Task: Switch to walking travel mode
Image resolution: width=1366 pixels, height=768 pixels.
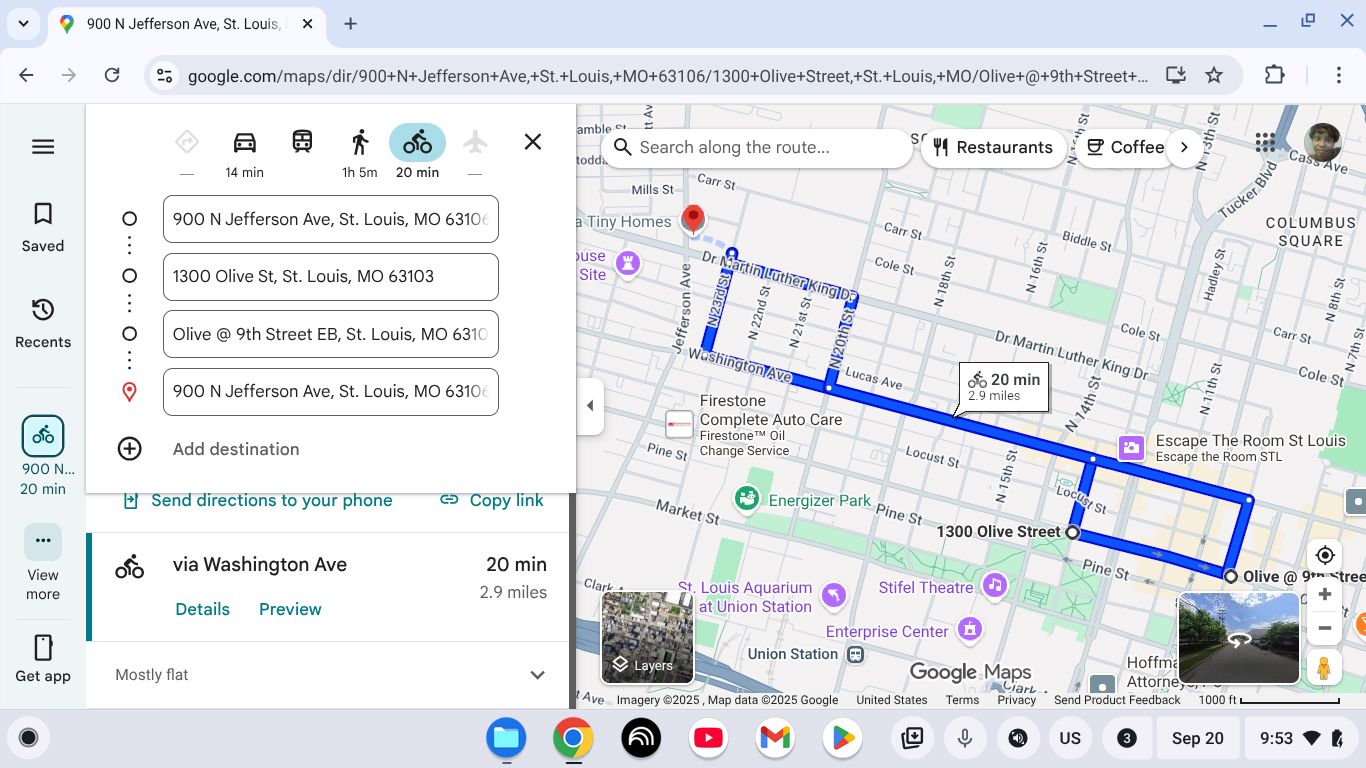Action: 360,143
